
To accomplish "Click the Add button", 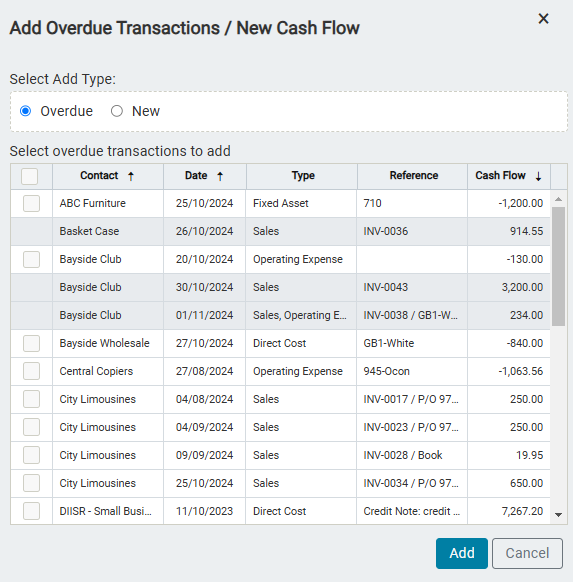I will point(462,553).
